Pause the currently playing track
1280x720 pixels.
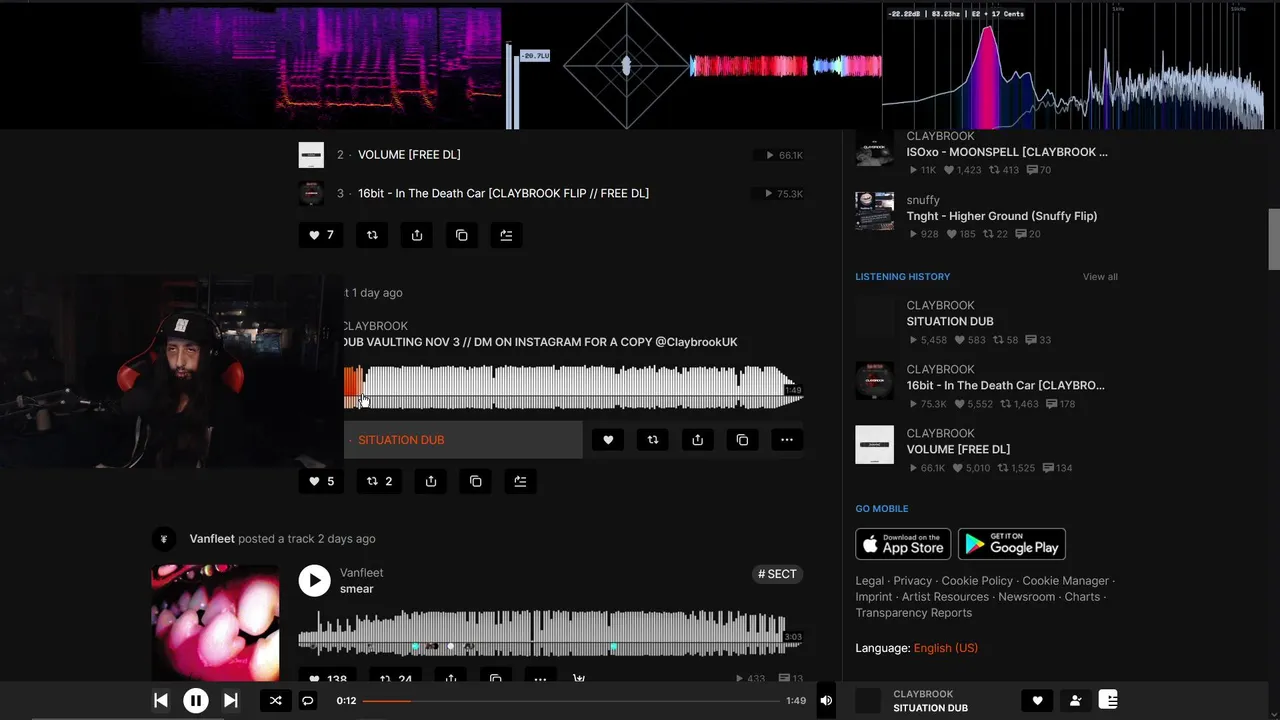[196, 701]
